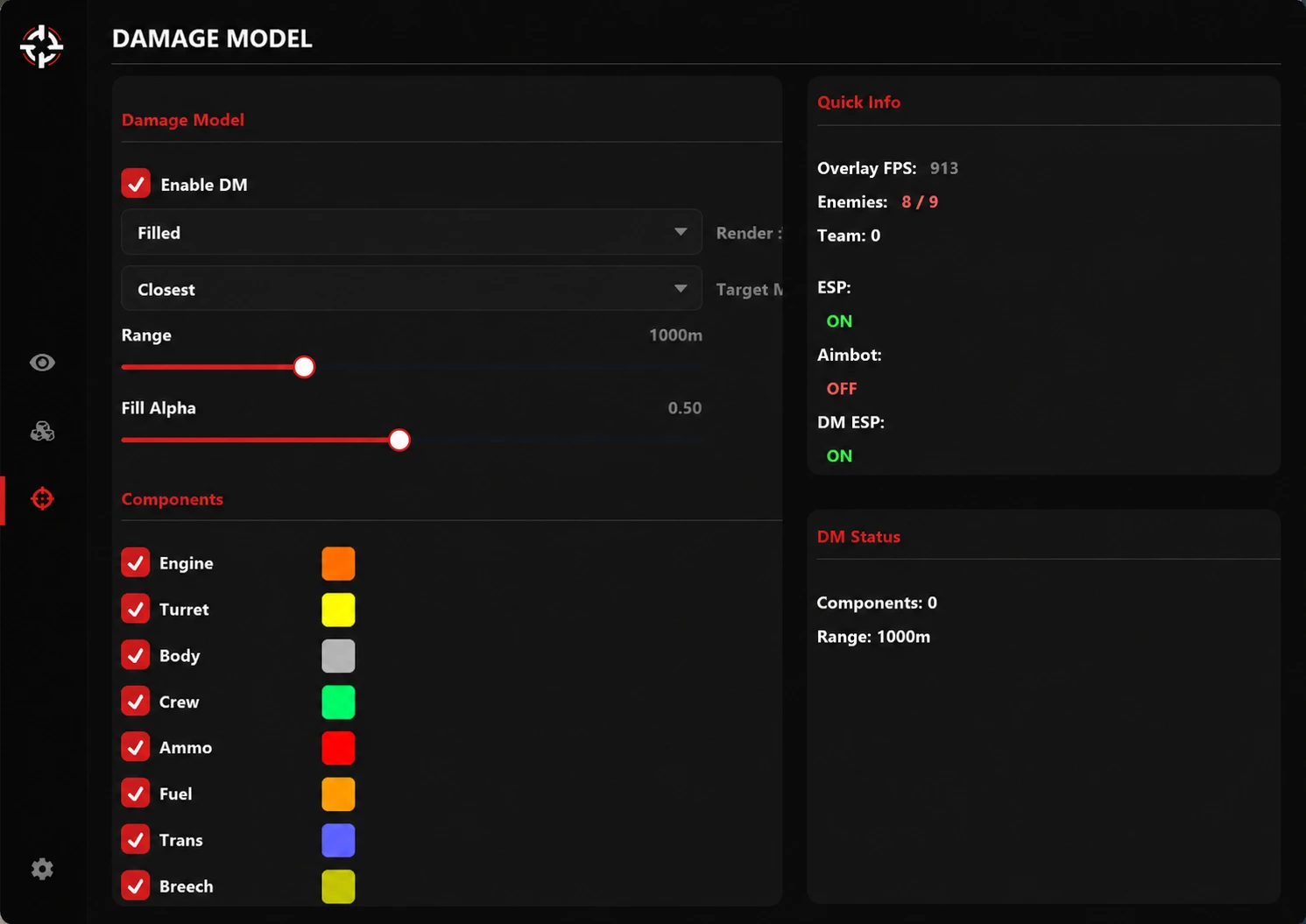Toggle the Body component checkbox
This screenshot has width=1306, height=924.
tap(136, 655)
